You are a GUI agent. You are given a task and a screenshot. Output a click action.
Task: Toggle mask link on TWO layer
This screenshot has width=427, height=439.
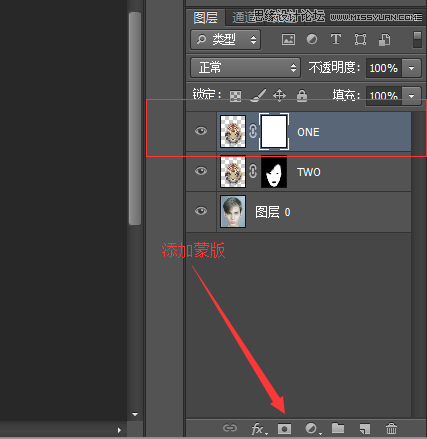[x=253, y=171]
